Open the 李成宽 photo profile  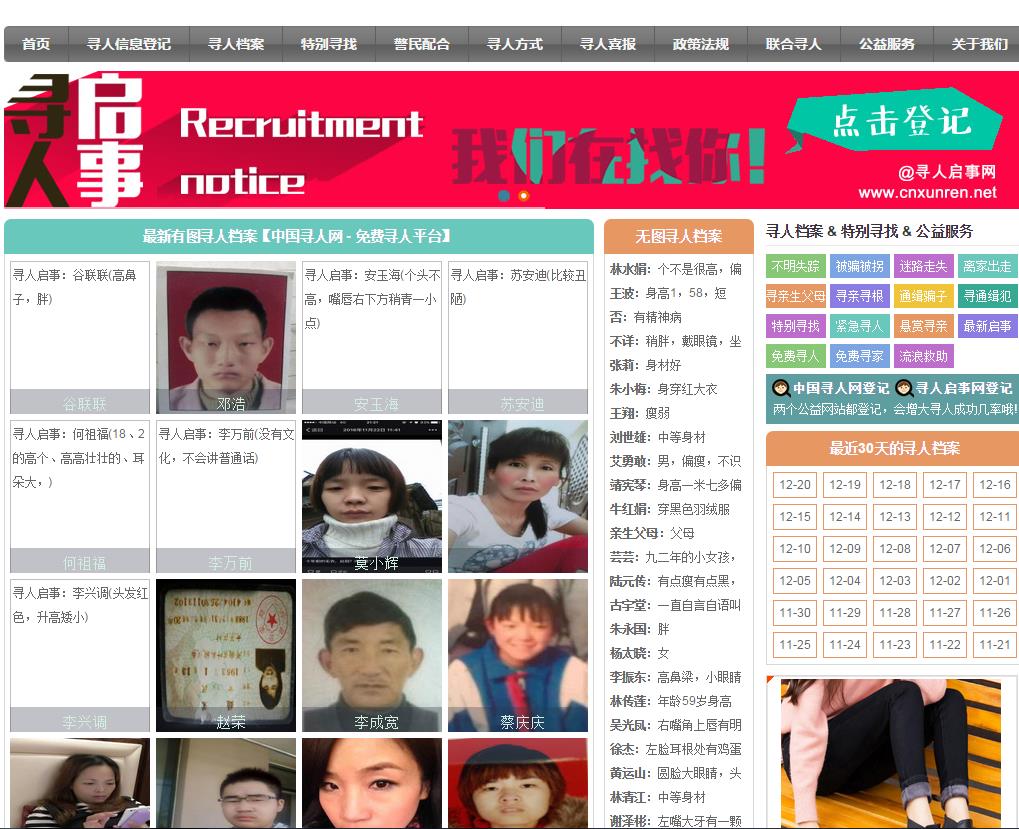(372, 656)
